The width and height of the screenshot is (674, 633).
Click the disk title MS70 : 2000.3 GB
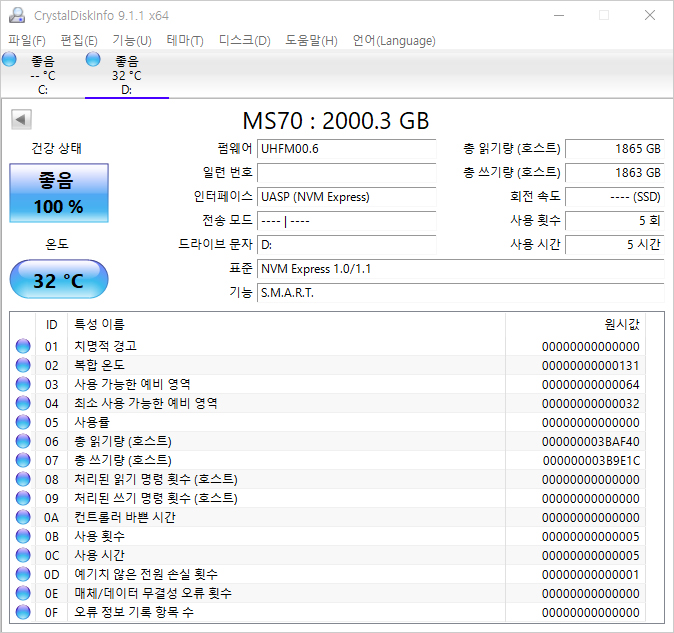coord(336,121)
